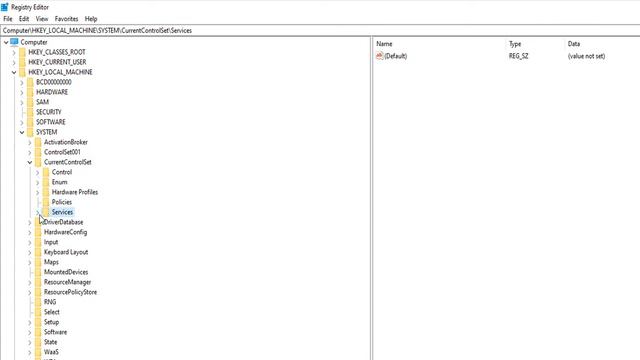640x360 pixels.
Task: Click the HKEY_LOCAL_MACHINE folder icon
Action: (x=22, y=72)
